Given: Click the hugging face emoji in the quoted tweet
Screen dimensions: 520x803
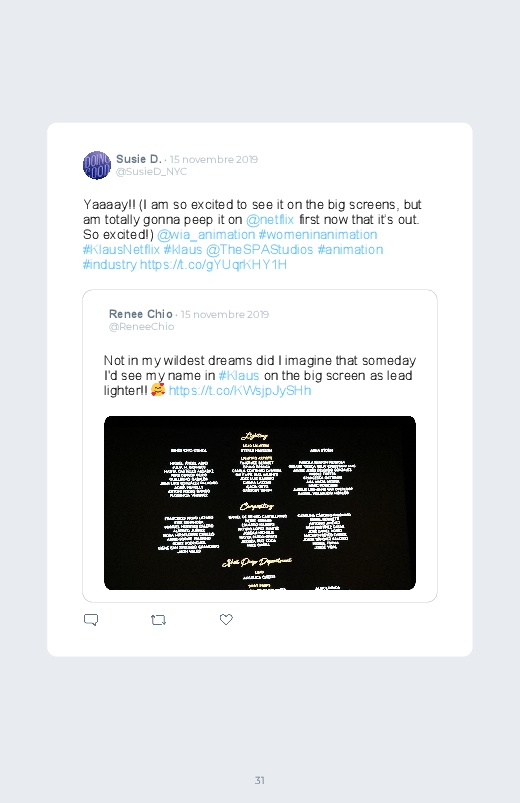Looking at the screenshot, I should click(x=158, y=390).
